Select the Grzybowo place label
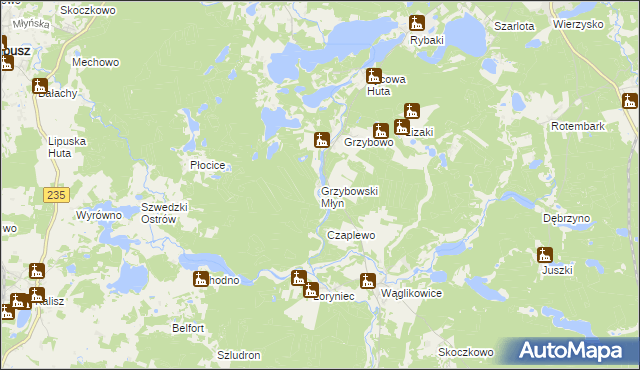The height and width of the screenshot is (370, 640). point(369,142)
